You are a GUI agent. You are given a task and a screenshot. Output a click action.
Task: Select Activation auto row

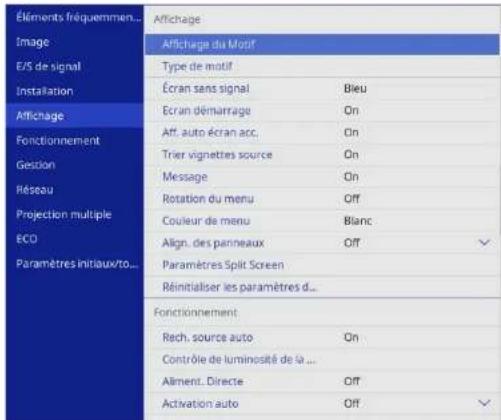pyautogui.click(x=322, y=403)
